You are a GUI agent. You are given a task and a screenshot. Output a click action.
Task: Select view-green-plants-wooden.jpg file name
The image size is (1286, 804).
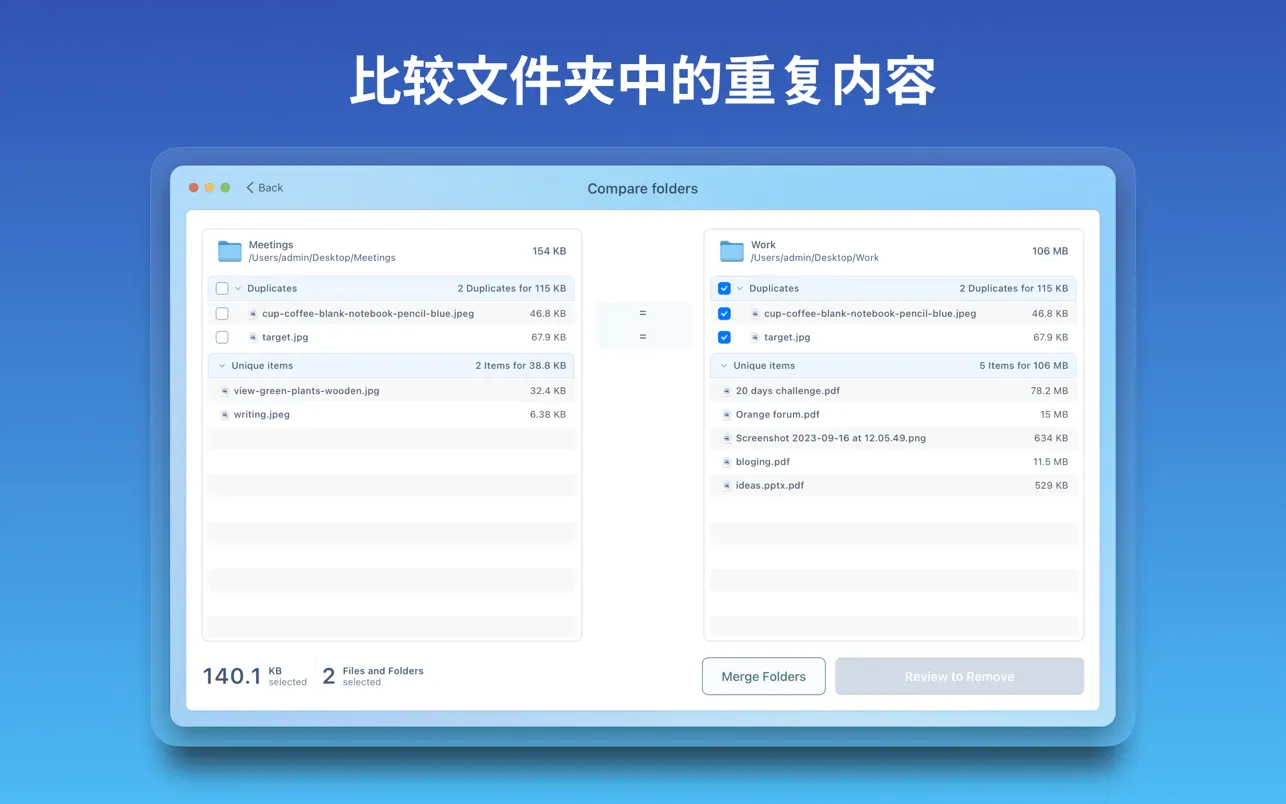pyautogui.click(x=307, y=391)
